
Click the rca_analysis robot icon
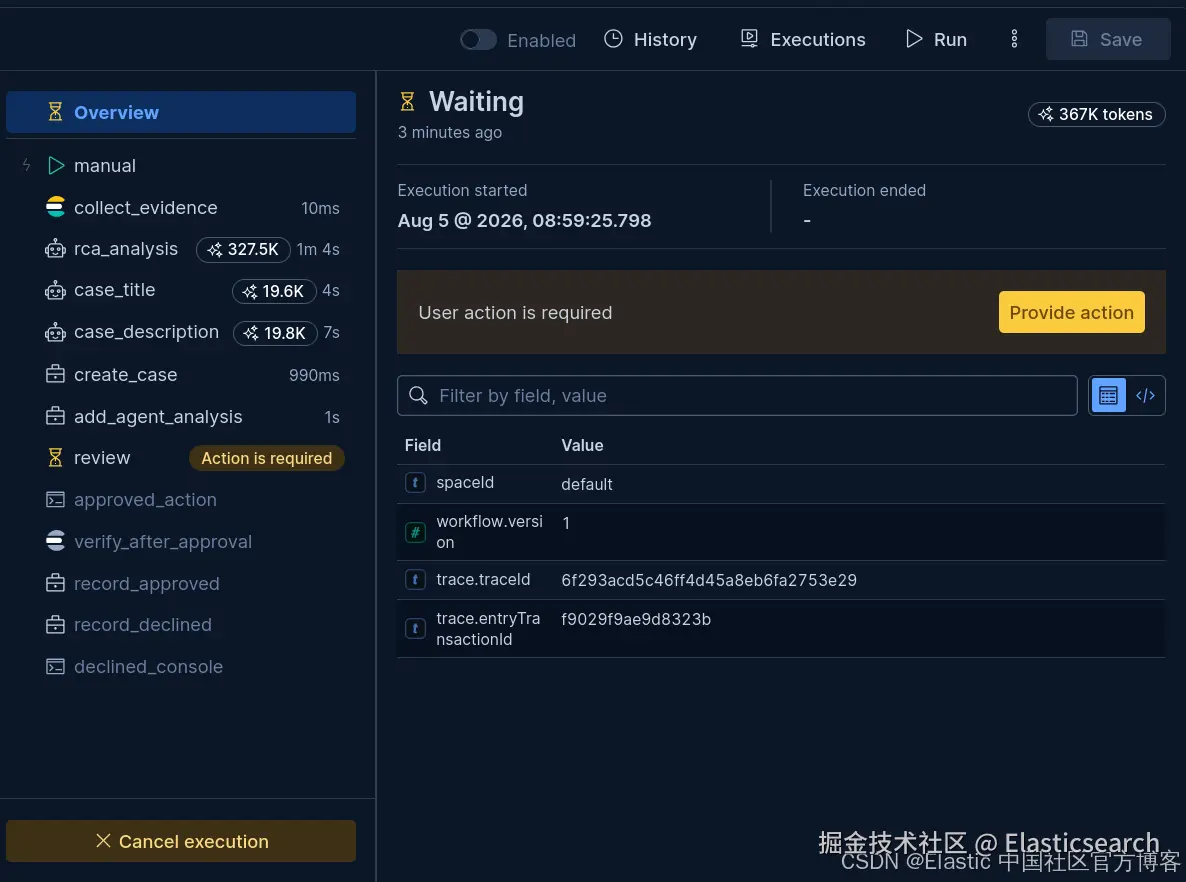click(55, 249)
